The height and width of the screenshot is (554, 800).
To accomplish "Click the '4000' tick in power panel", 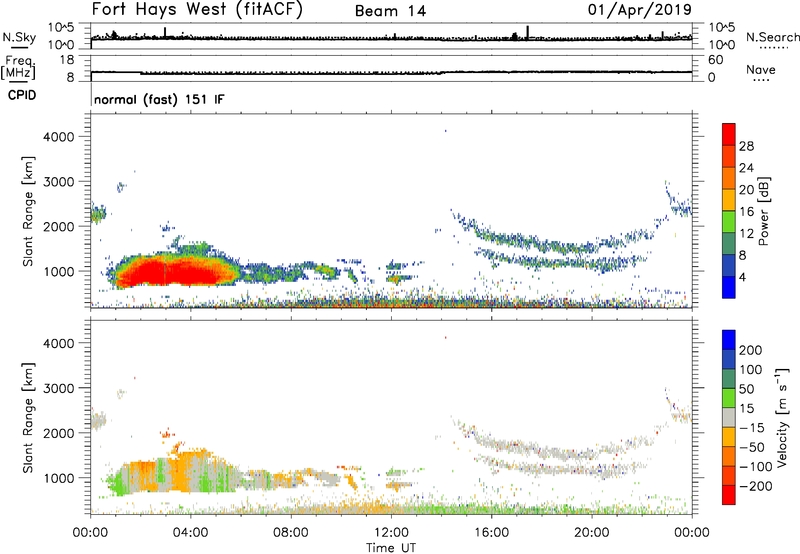I will pos(58,137).
